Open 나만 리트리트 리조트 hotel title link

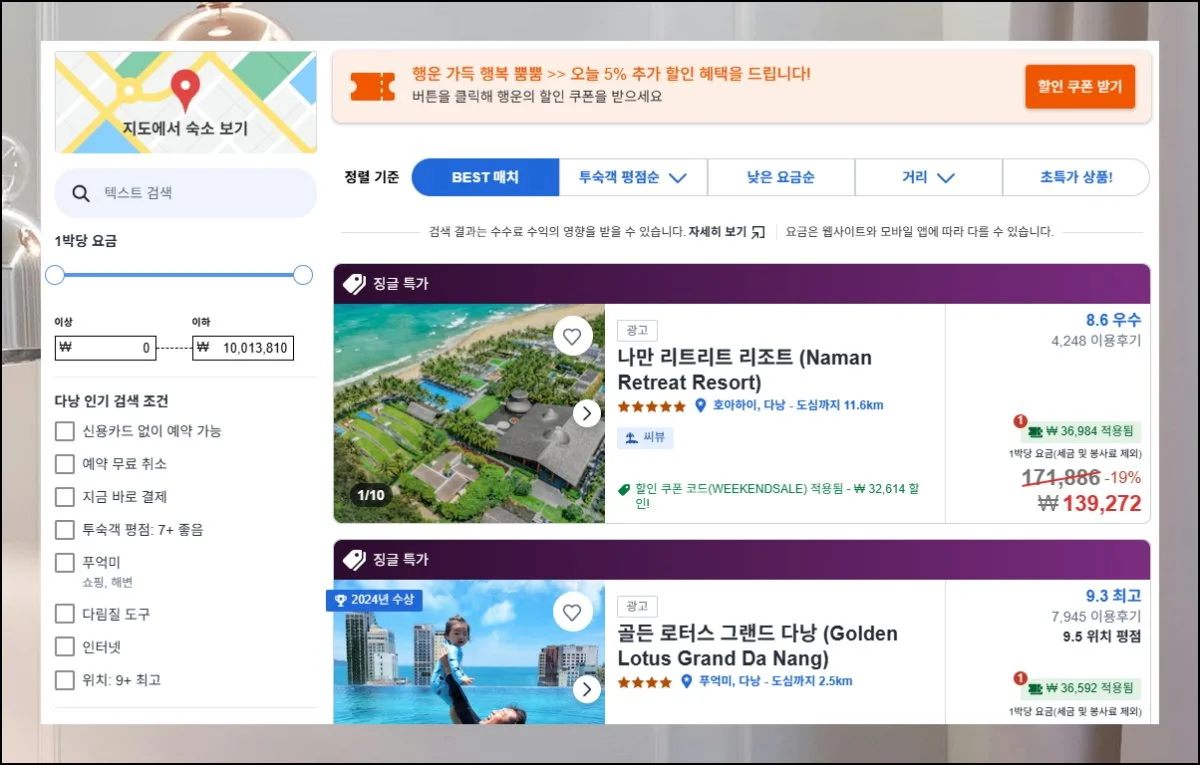click(744, 370)
